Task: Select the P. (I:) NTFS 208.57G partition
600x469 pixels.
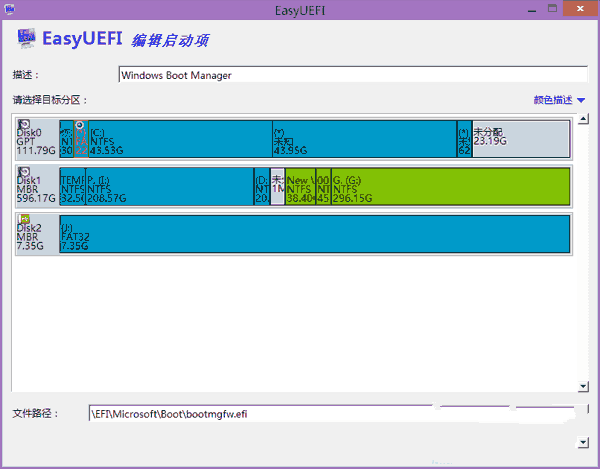Action: coord(170,186)
